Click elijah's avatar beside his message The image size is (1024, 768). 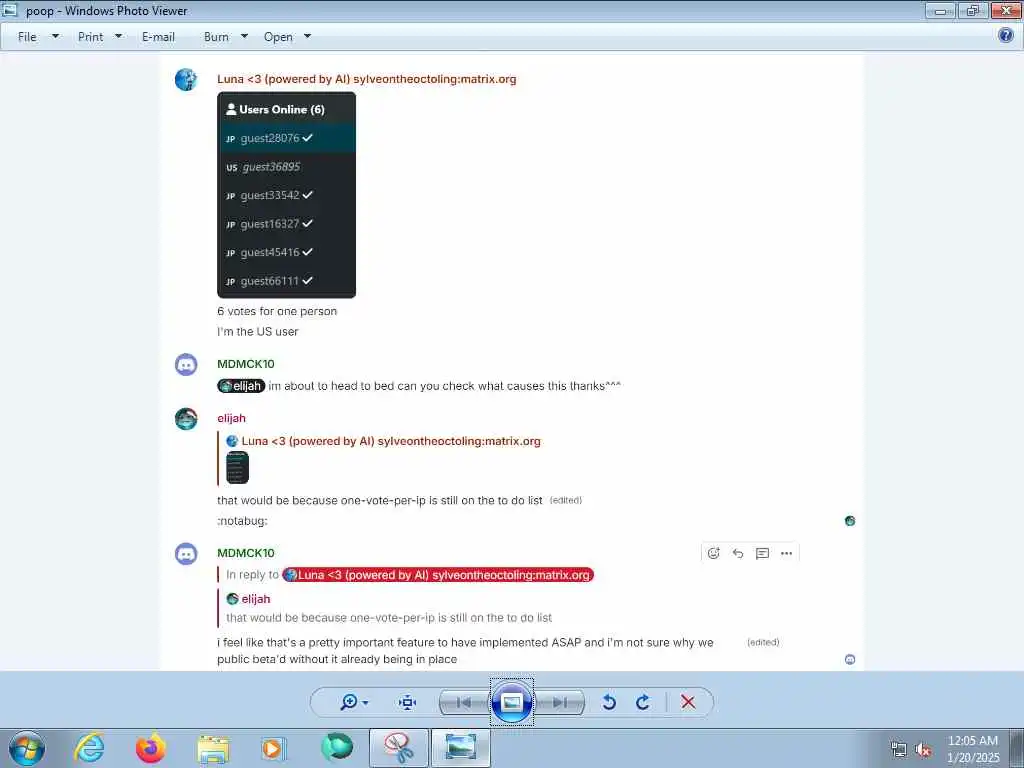click(186, 419)
